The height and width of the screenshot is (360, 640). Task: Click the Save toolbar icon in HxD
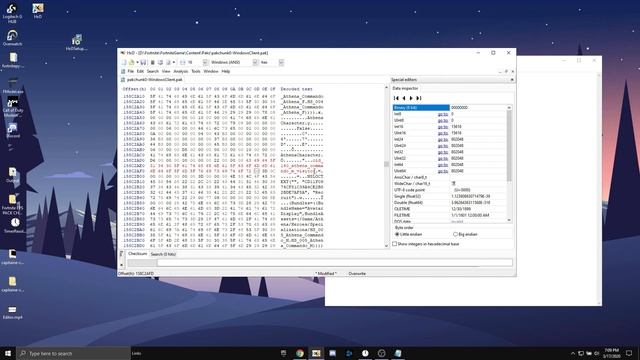143,62
